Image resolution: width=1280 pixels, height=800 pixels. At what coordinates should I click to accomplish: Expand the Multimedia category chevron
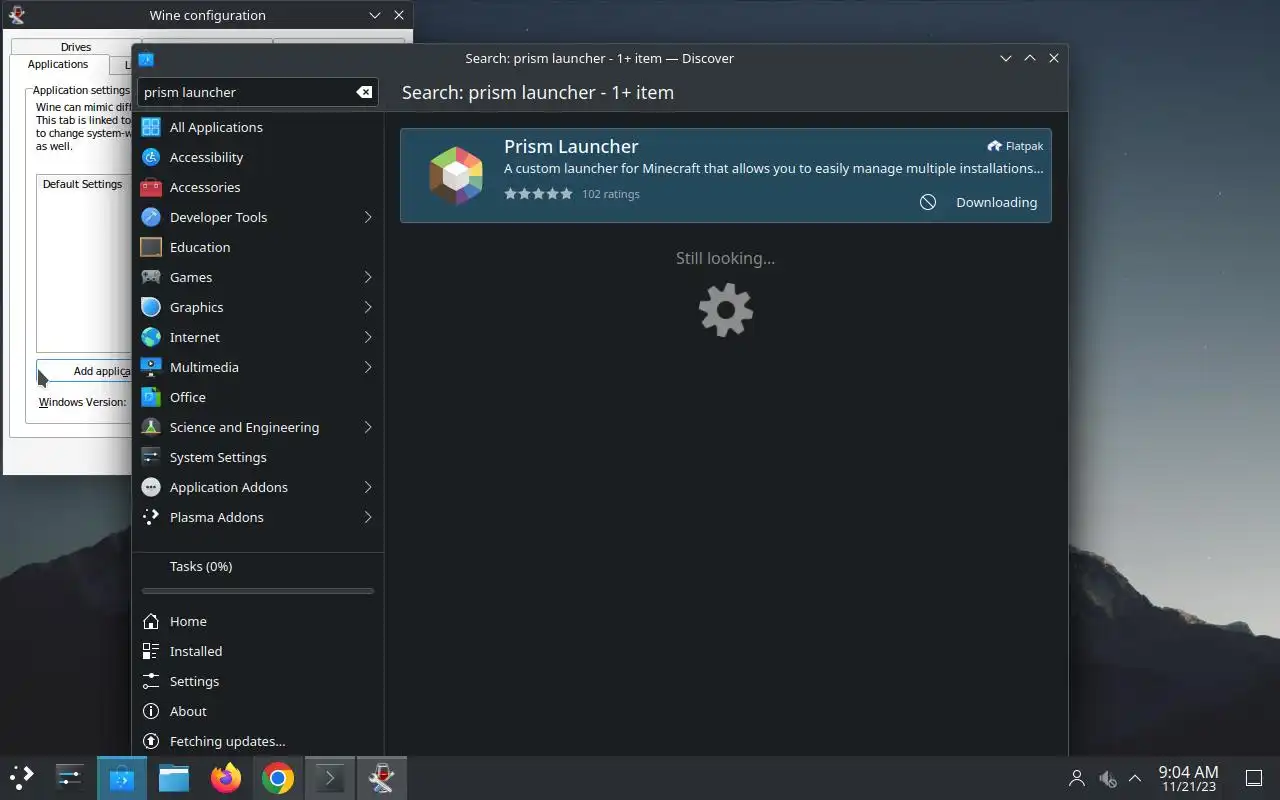[x=367, y=367]
